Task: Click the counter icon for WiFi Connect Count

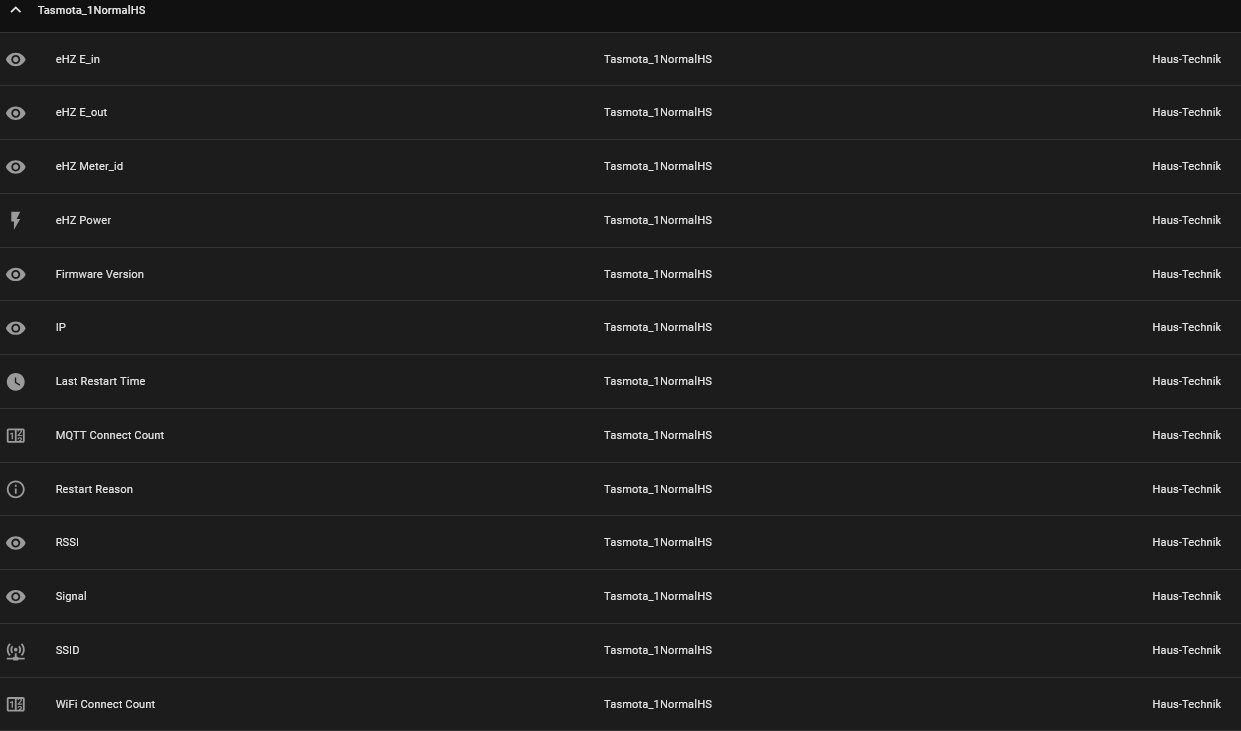Action: point(16,705)
